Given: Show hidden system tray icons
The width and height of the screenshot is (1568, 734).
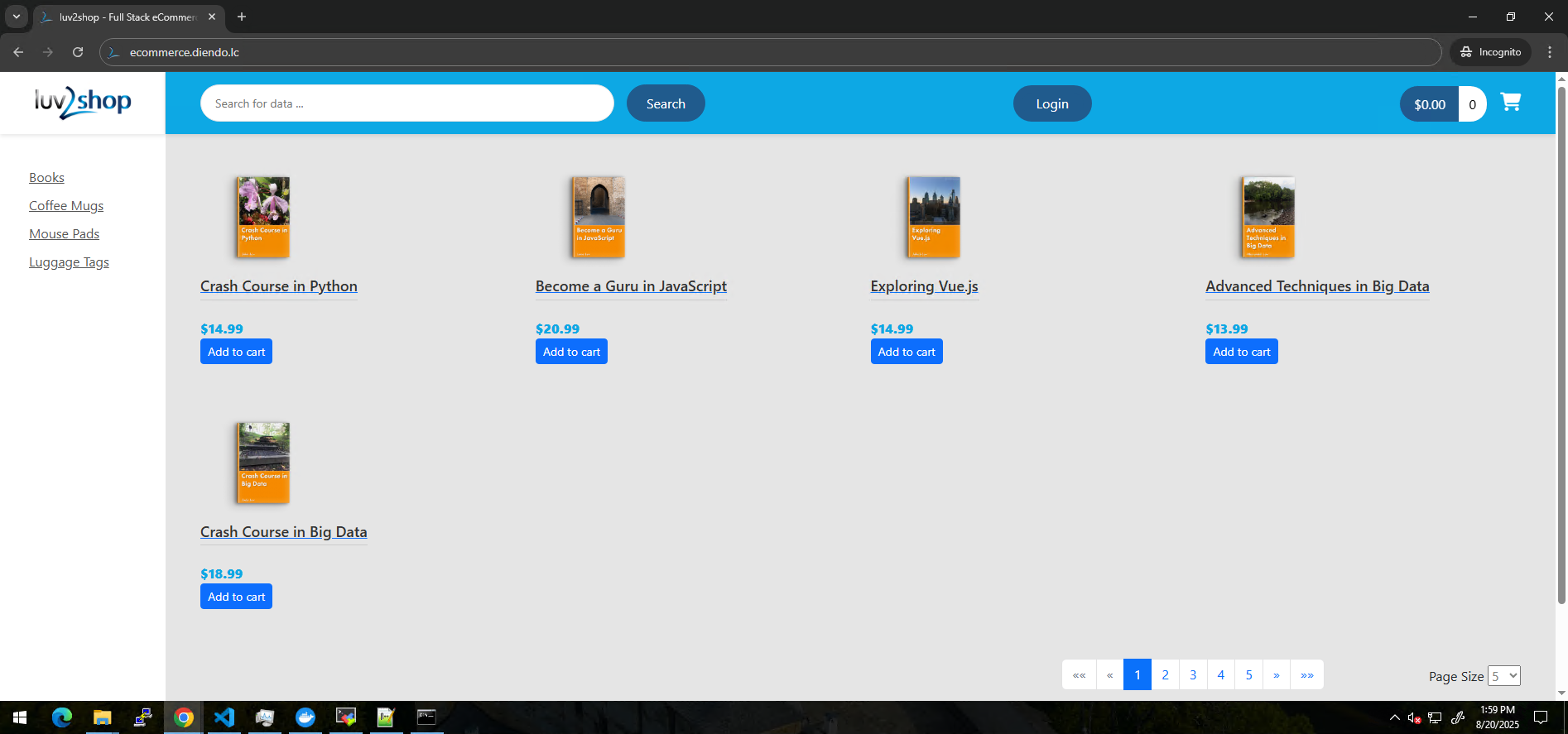Looking at the screenshot, I should tap(1394, 717).
